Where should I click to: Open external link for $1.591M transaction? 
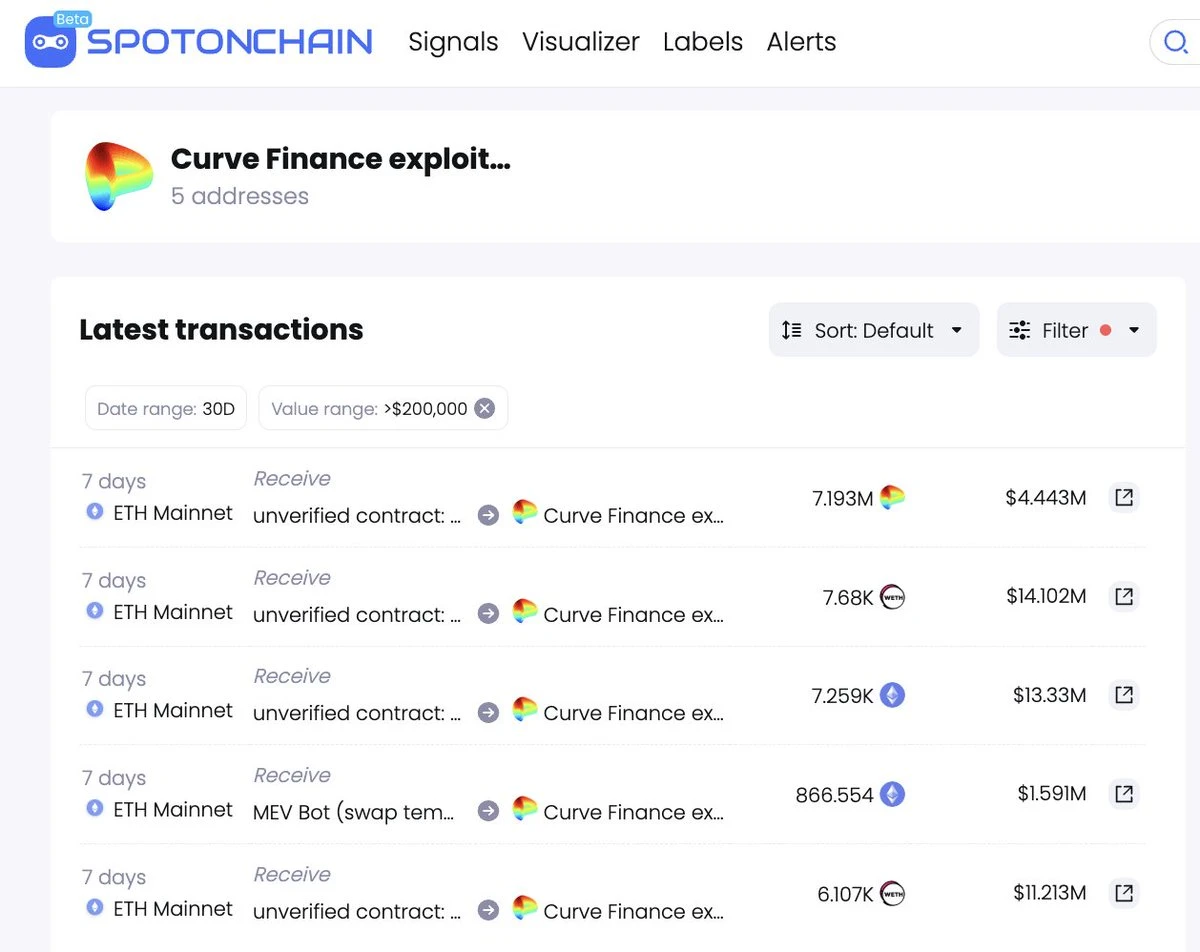1124,794
